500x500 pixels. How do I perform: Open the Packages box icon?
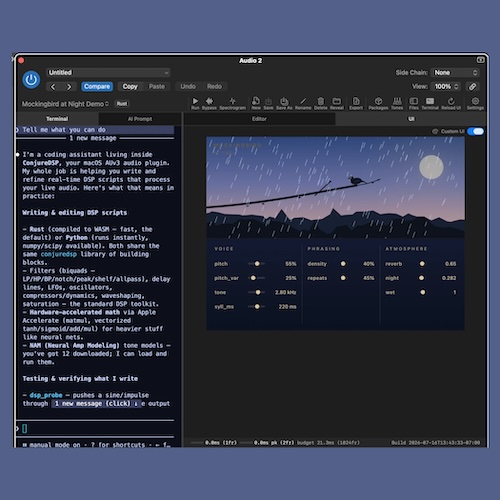pyautogui.click(x=378, y=101)
